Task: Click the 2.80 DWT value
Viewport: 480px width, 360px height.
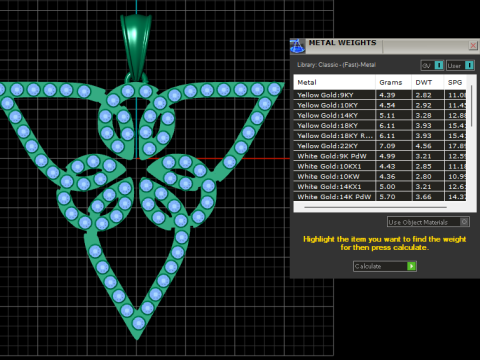Action: click(423, 176)
